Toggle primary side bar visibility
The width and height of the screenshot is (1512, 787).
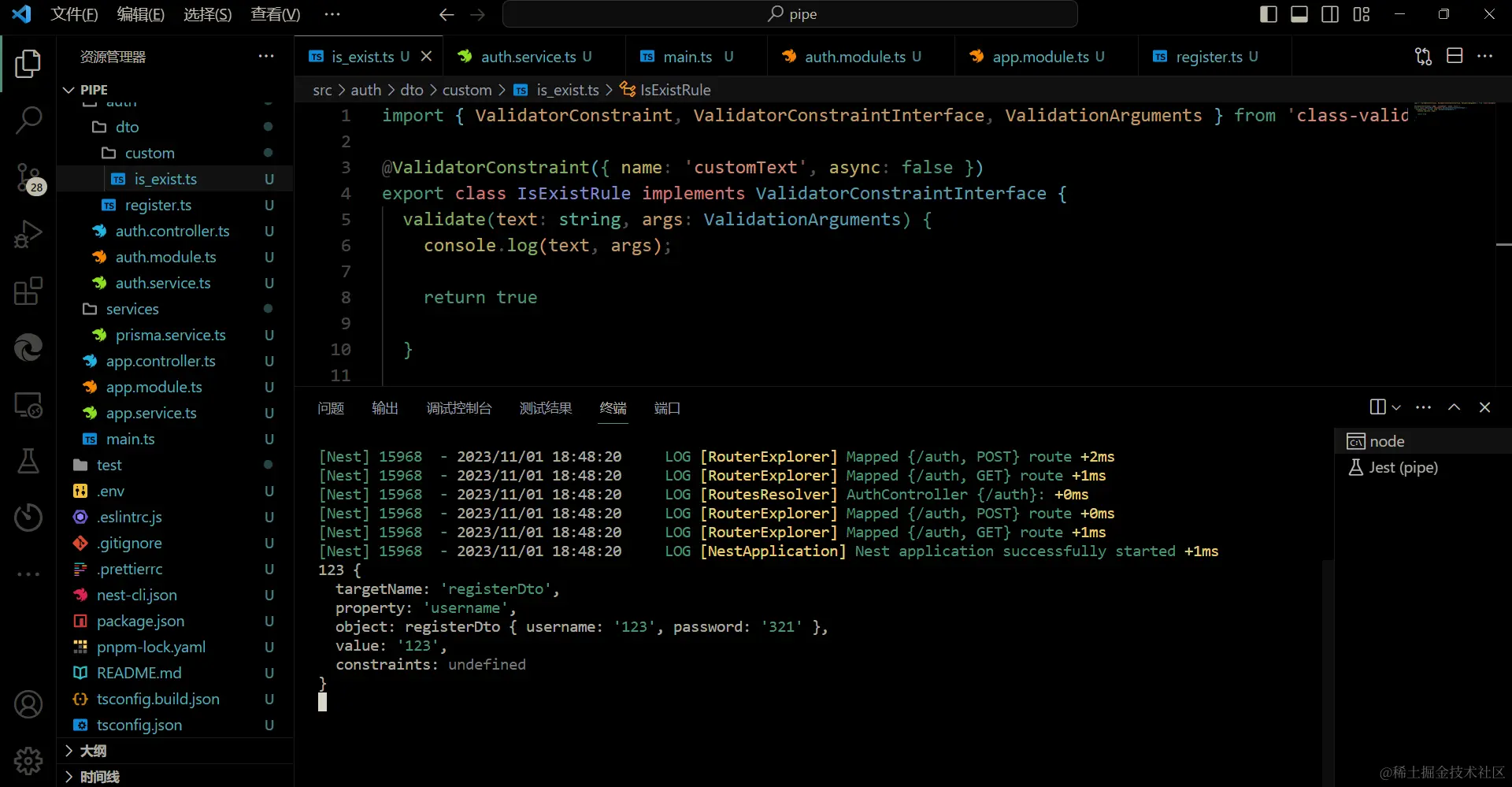[x=1269, y=14]
